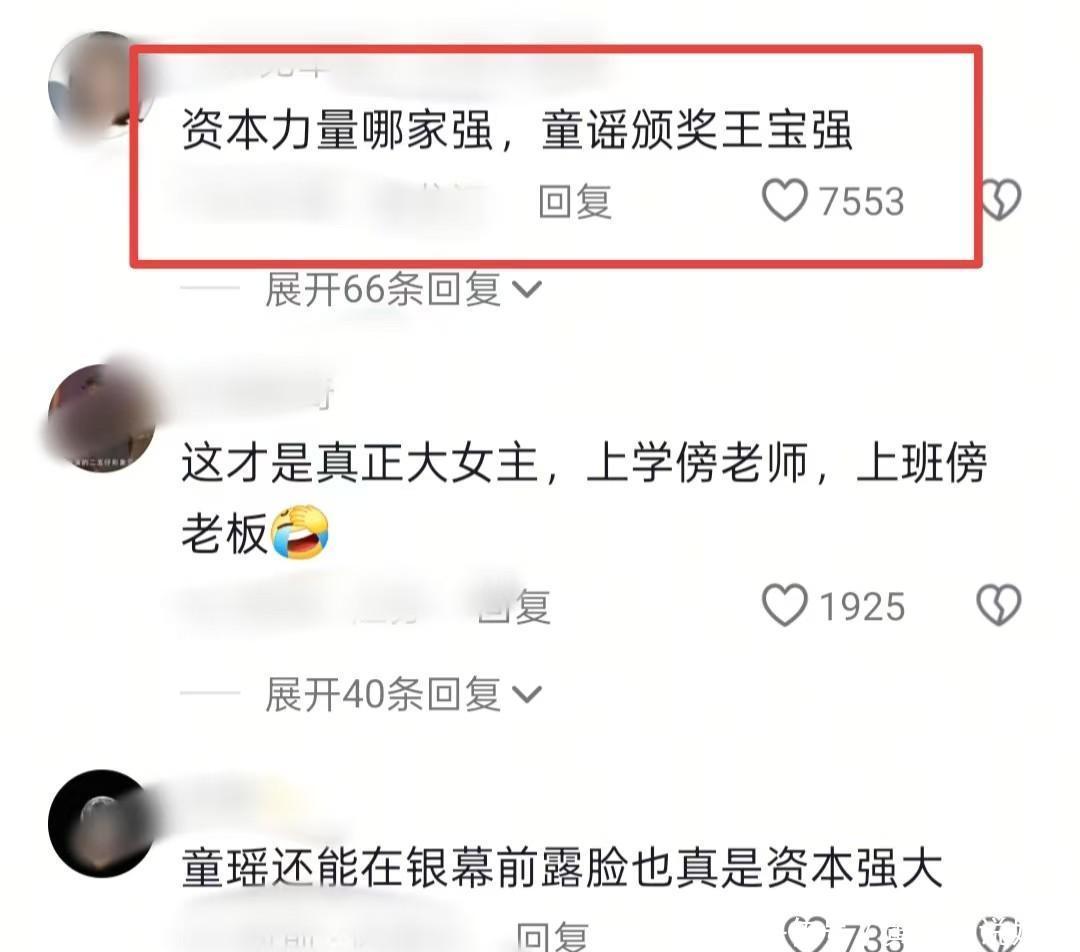Open first commenter's avatar profile

point(100,85)
